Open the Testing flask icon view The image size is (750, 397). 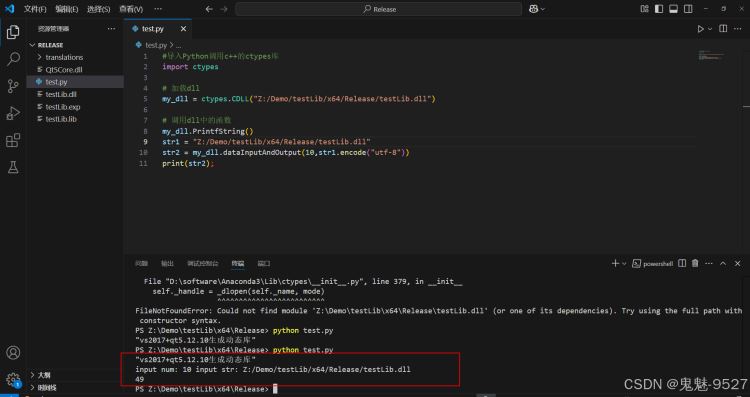tap(13, 167)
